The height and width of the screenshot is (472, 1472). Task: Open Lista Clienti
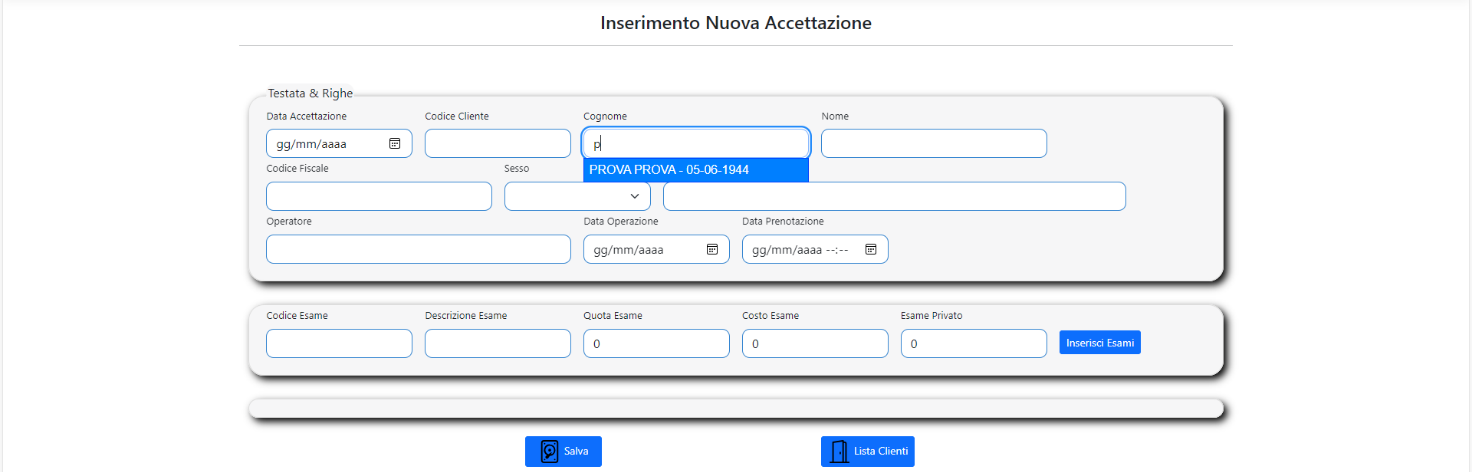point(868,451)
